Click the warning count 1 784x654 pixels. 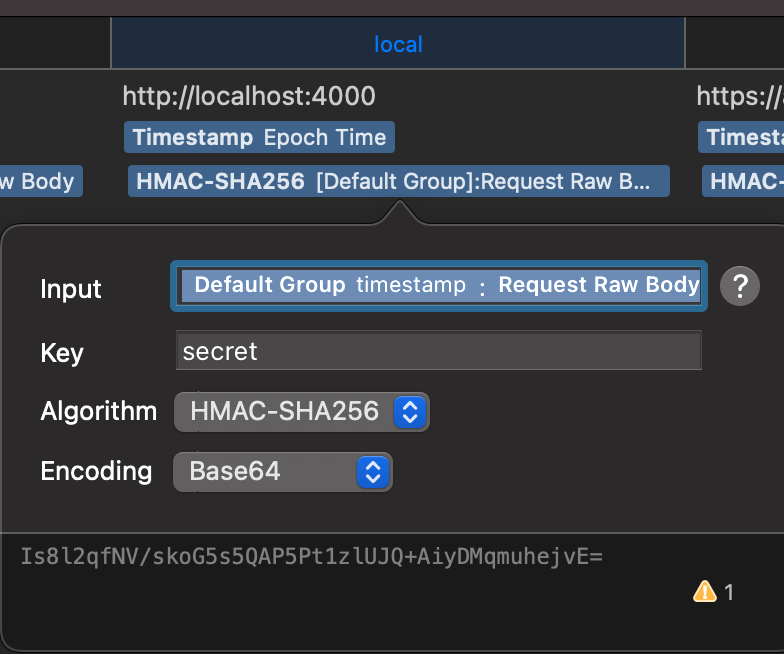[x=728, y=592]
